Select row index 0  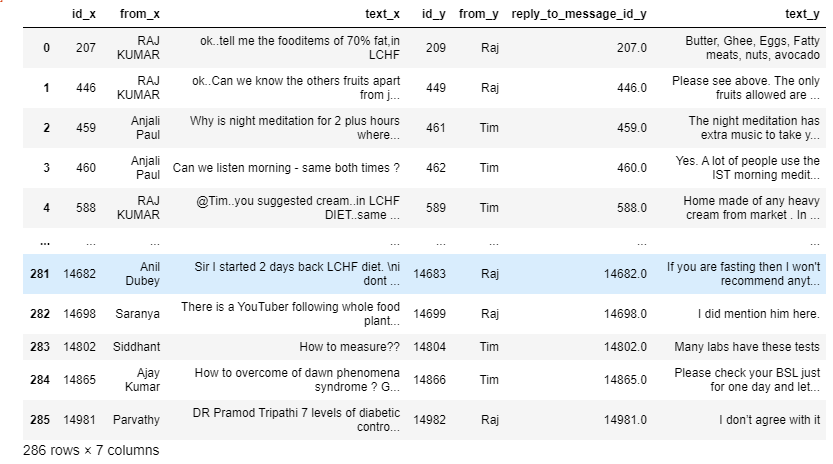47,48
